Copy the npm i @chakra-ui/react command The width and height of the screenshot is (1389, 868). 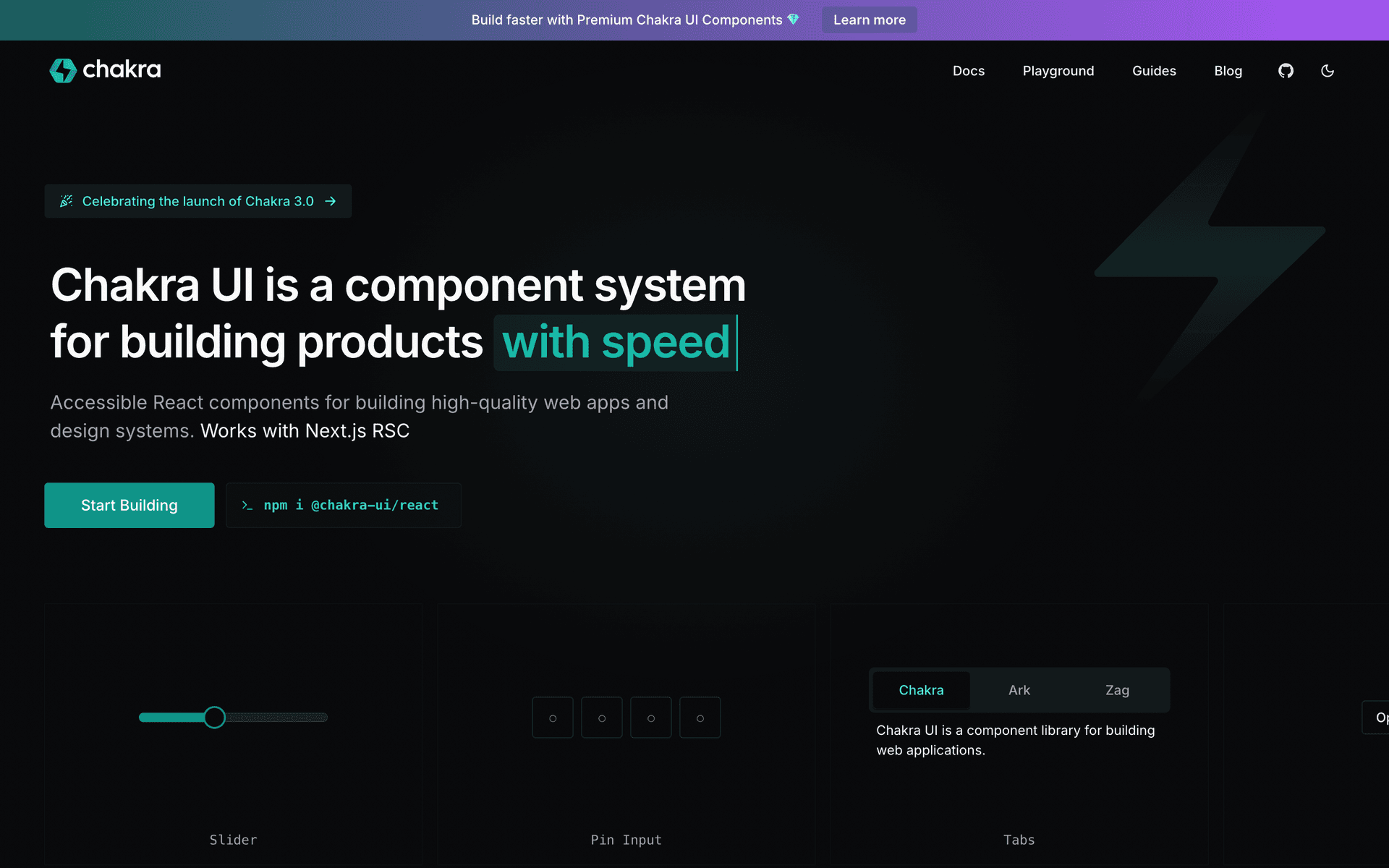[344, 505]
